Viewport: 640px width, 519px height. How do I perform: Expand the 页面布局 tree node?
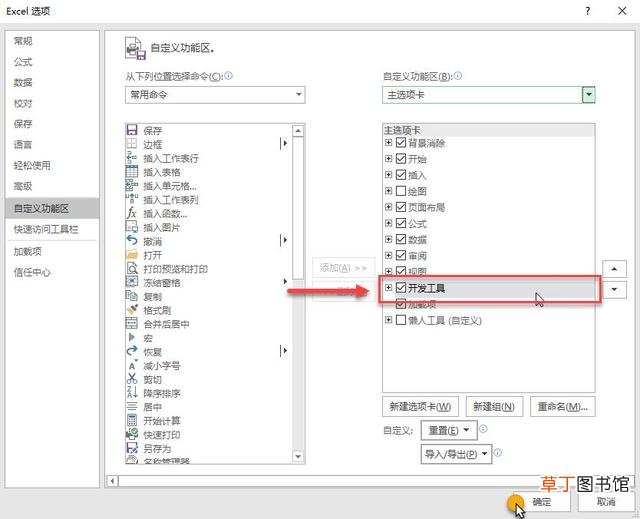[x=388, y=207]
